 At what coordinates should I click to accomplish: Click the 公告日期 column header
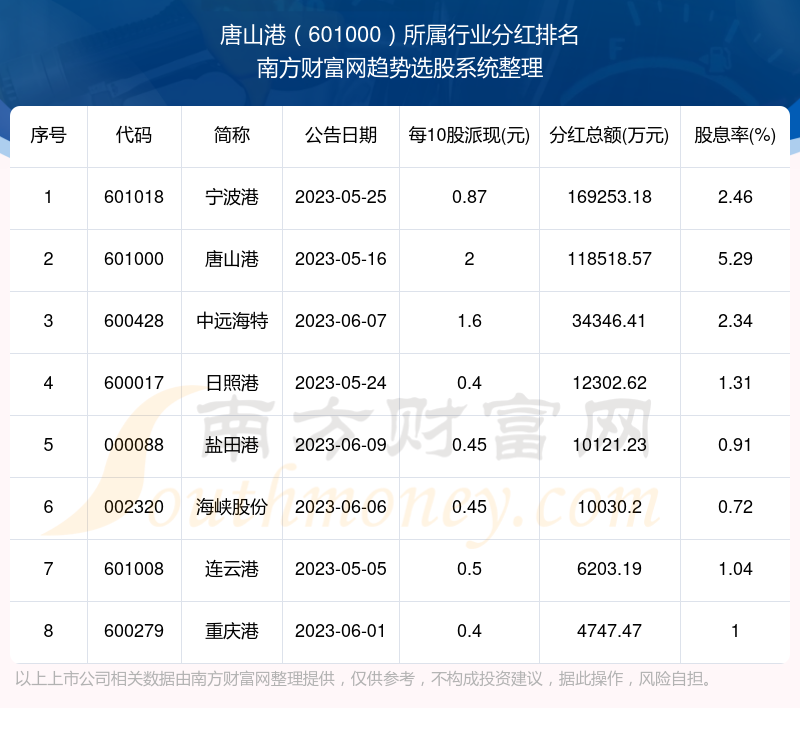(x=341, y=136)
